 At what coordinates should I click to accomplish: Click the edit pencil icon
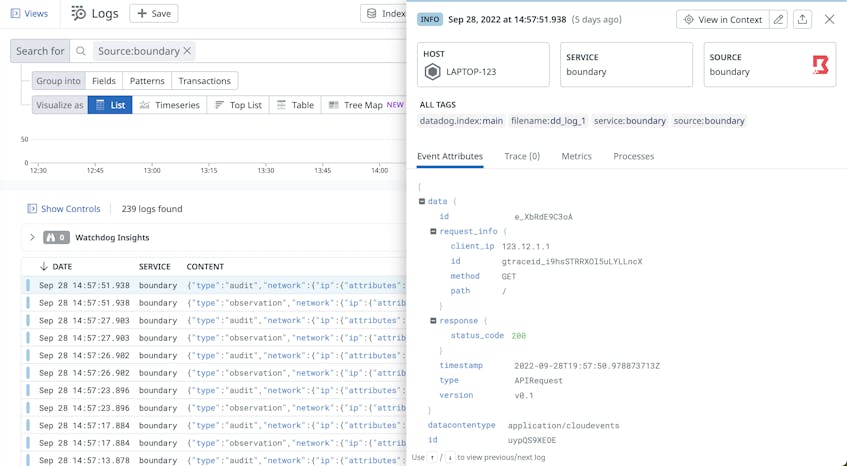pyautogui.click(x=778, y=19)
